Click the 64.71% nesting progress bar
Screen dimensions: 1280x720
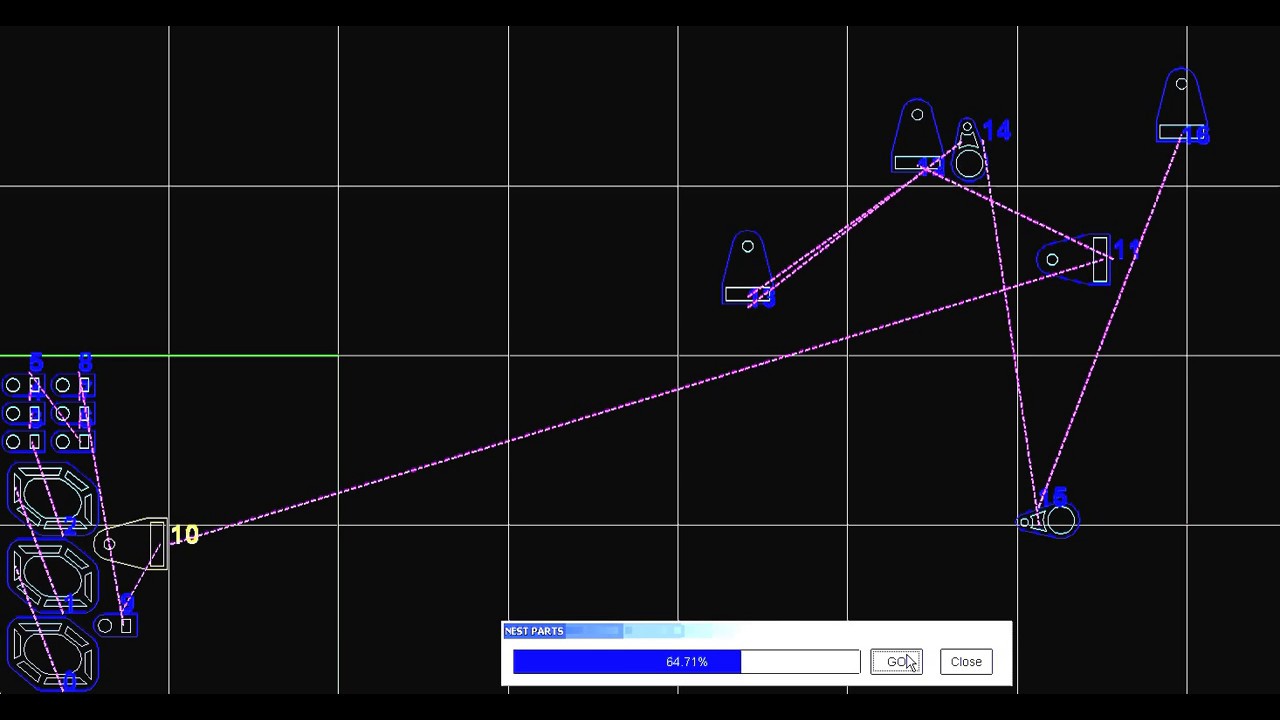686,662
